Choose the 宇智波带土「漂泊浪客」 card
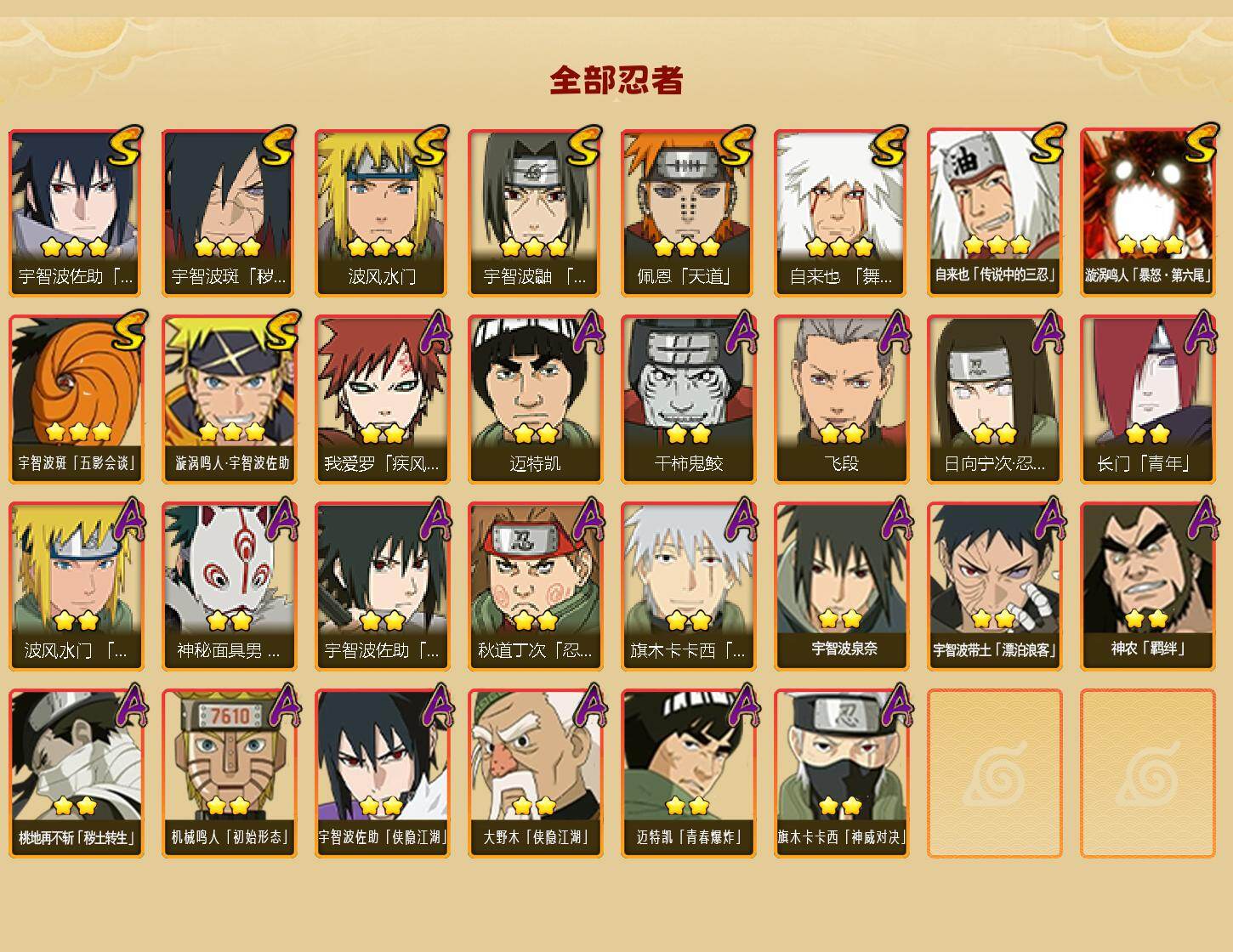Screen dimensions: 1233x952 pos(995,586)
